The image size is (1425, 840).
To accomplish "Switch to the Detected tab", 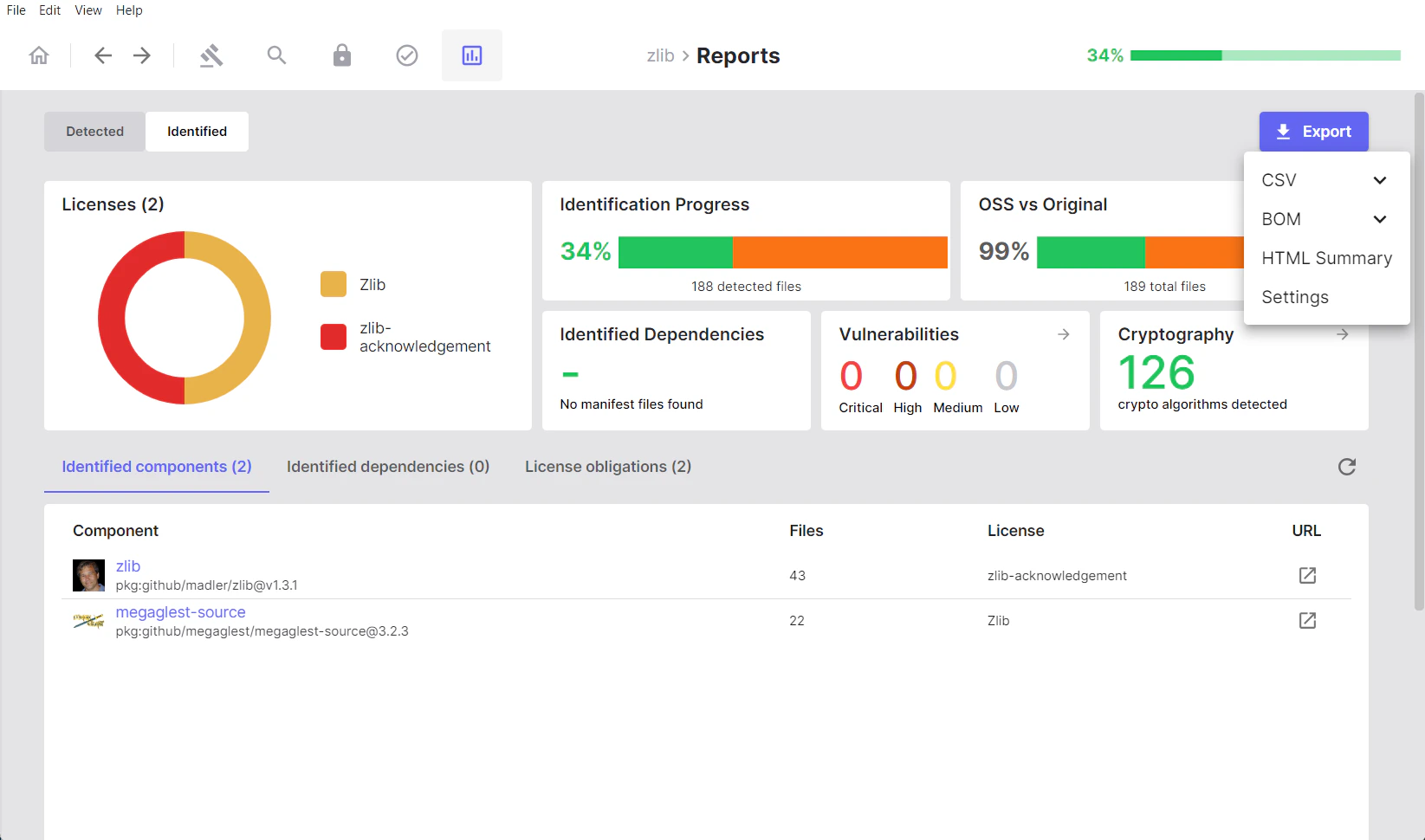I will [x=95, y=132].
